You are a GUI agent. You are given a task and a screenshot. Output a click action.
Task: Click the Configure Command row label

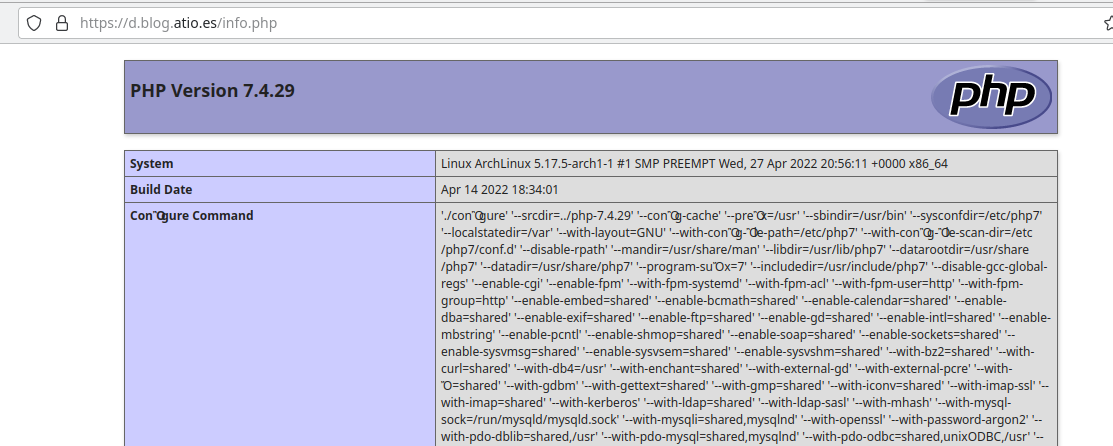(x=191, y=215)
